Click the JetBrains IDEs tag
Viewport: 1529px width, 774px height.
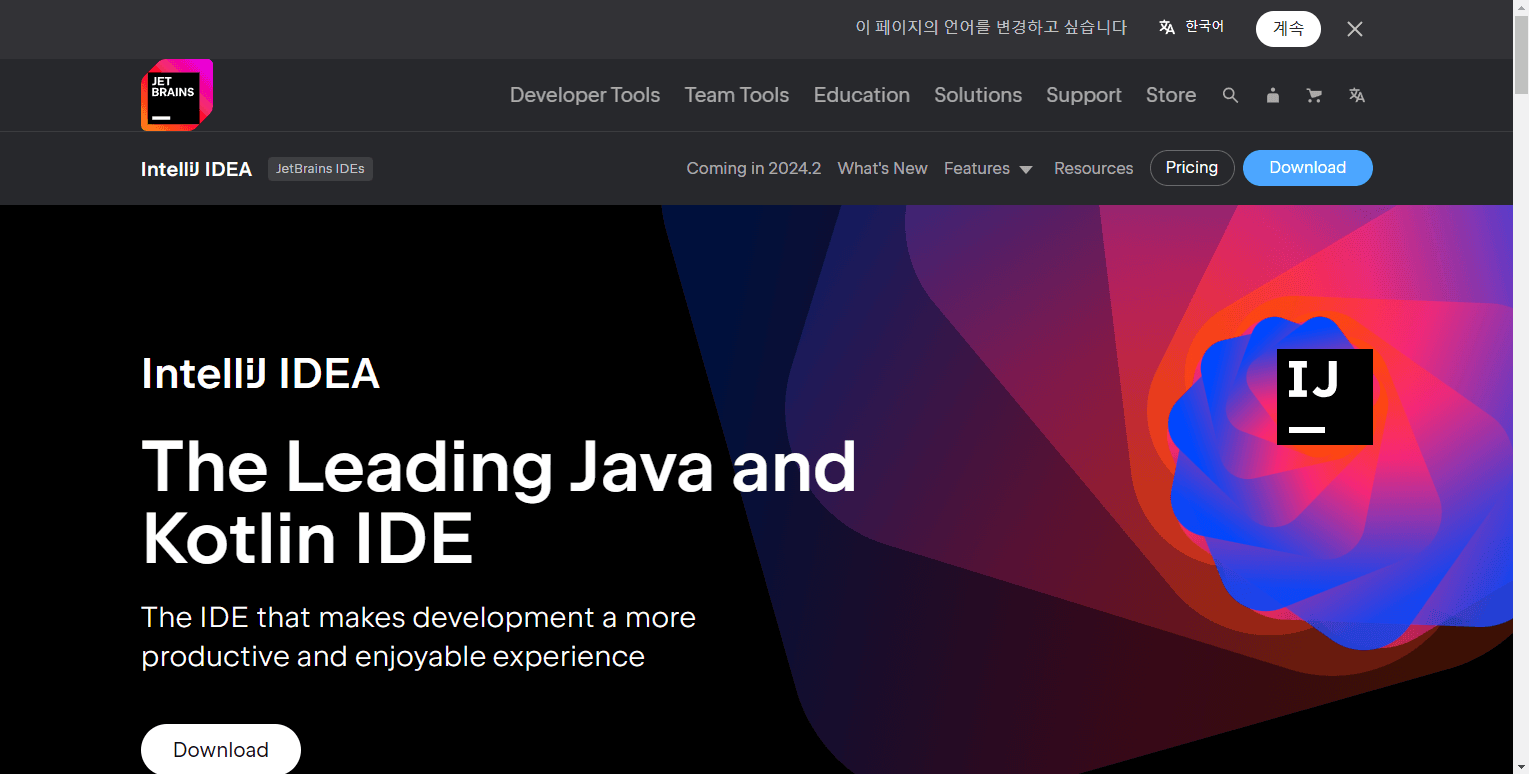[320, 169]
